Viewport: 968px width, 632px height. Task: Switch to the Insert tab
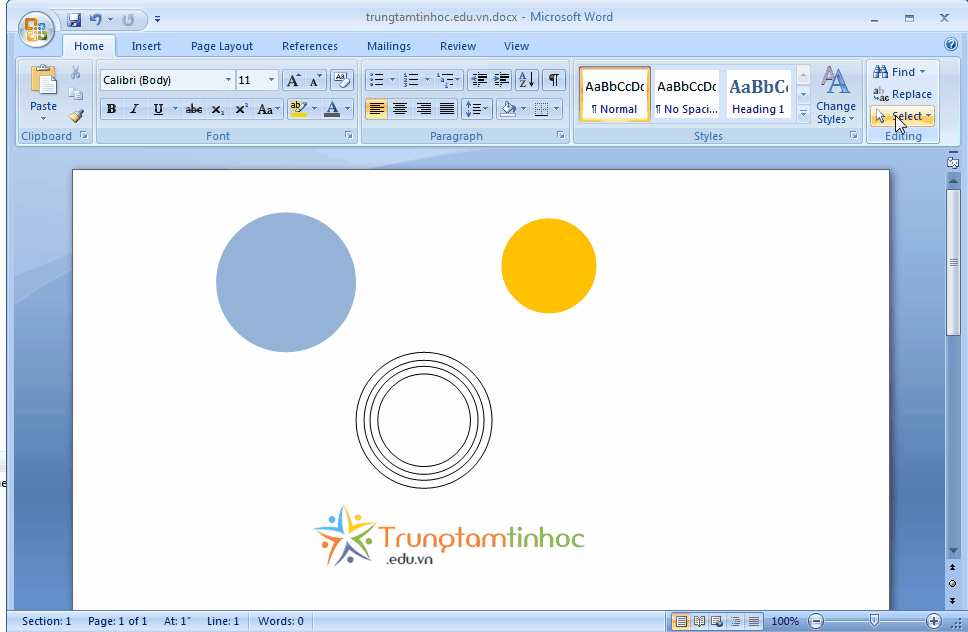146,46
